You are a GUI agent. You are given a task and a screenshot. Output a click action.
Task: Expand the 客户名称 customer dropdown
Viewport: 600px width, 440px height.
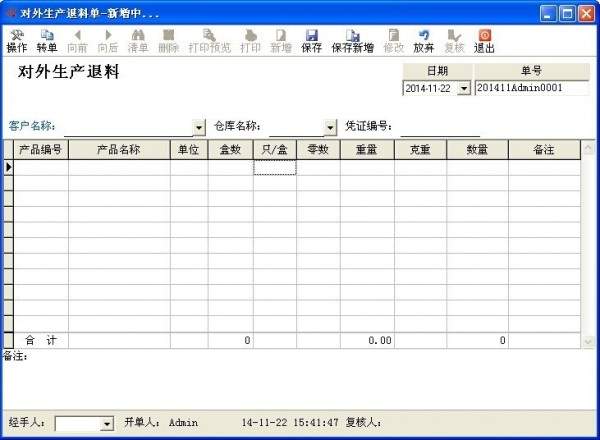[199, 127]
